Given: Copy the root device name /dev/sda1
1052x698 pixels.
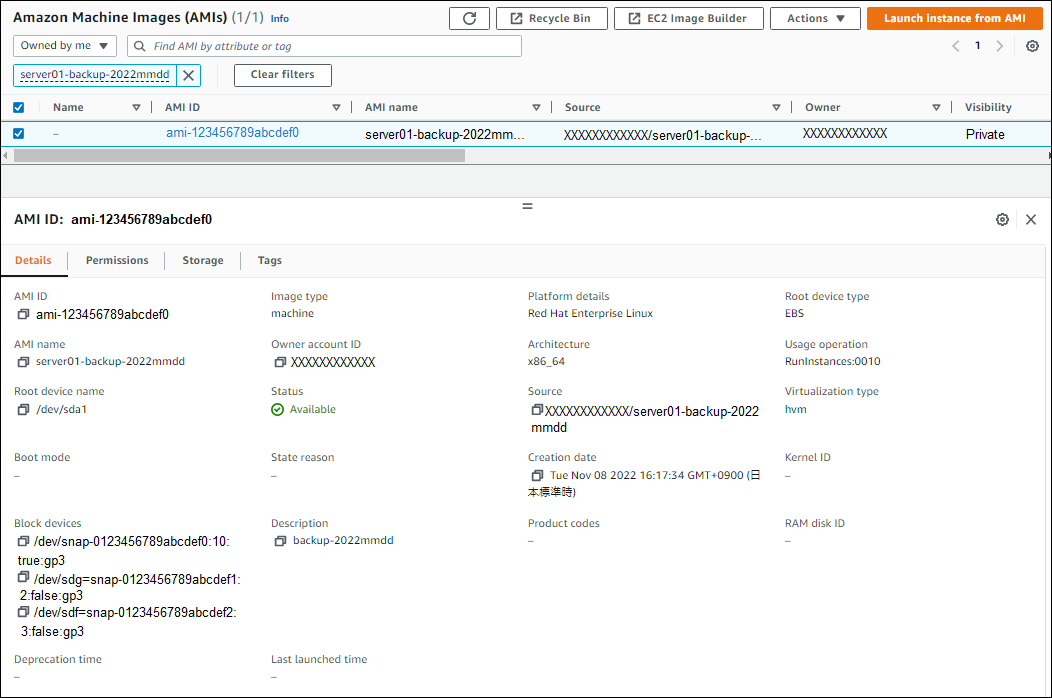Looking at the screenshot, I should click(23, 410).
